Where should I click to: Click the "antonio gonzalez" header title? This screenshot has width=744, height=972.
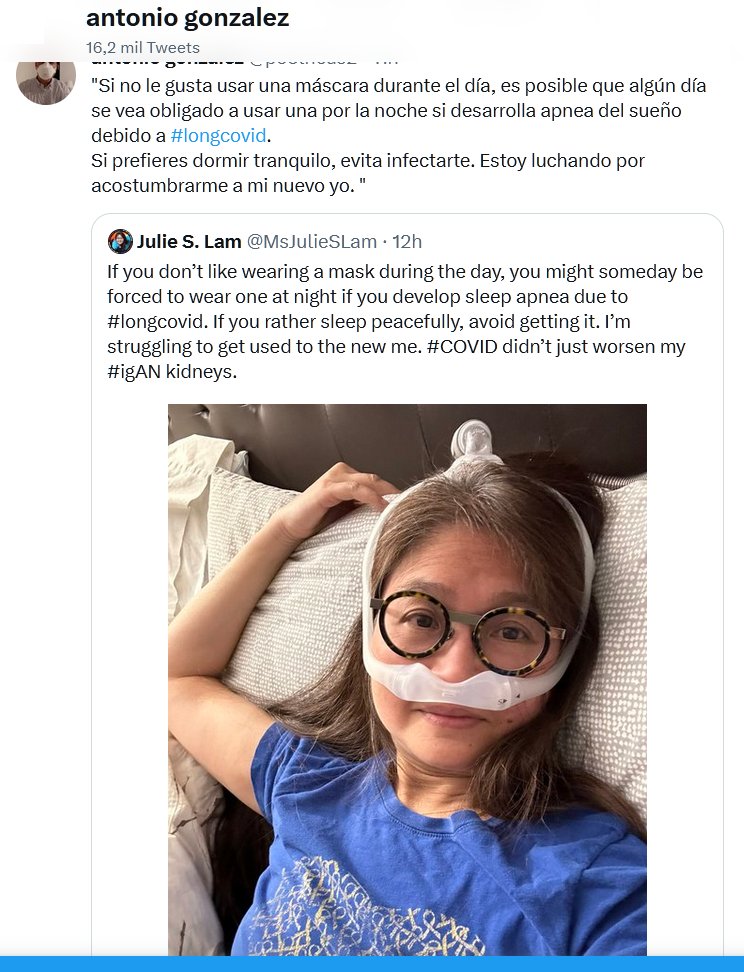click(188, 18)
